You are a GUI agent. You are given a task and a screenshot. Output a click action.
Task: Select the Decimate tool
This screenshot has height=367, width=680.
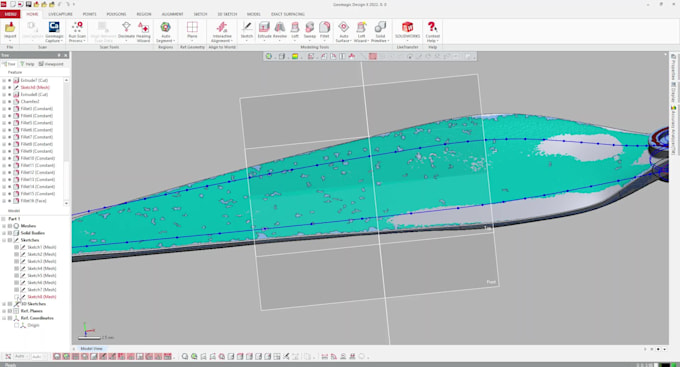click(x=126, y=32)
